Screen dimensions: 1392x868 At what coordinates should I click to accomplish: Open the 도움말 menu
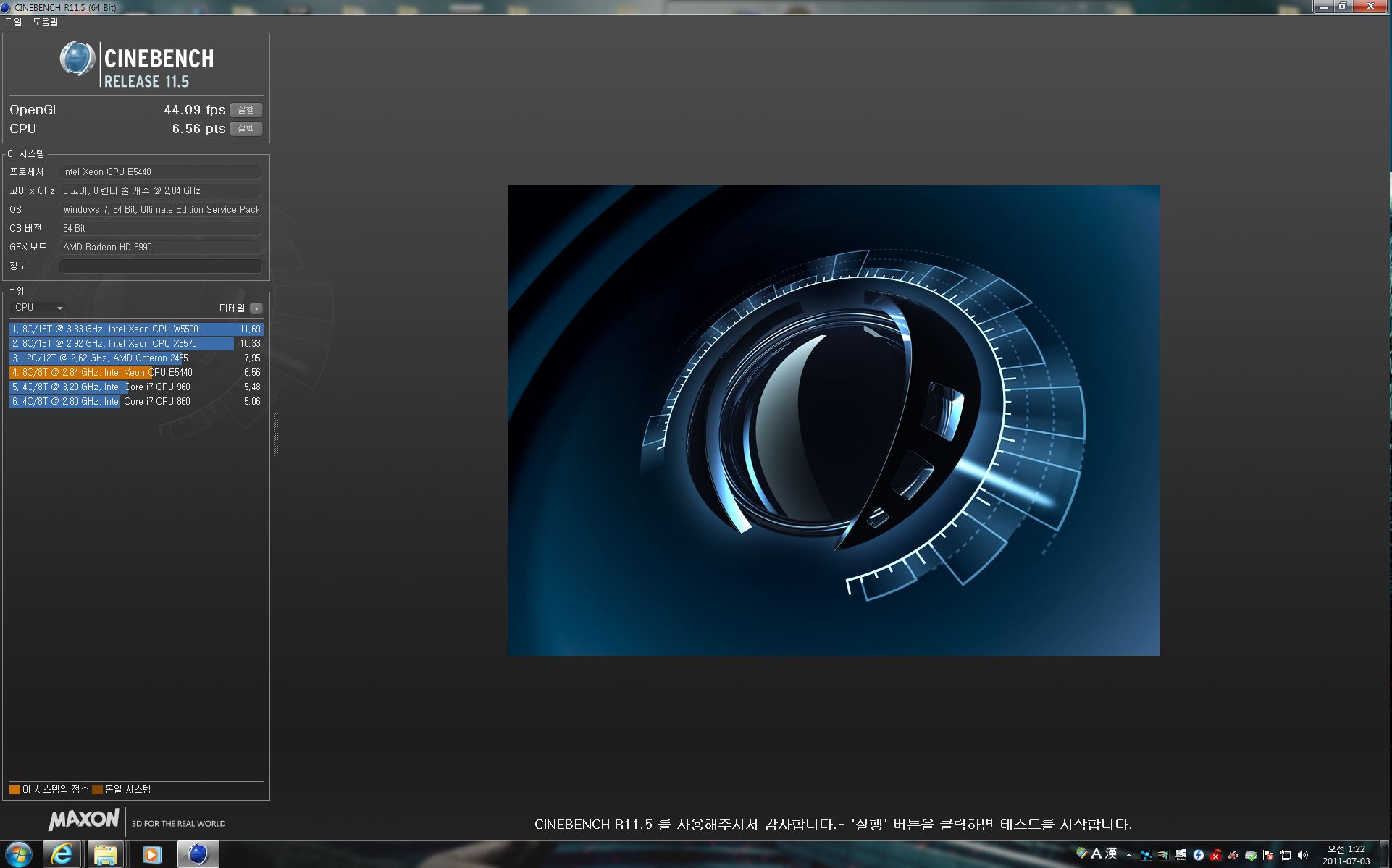point(45,22)
